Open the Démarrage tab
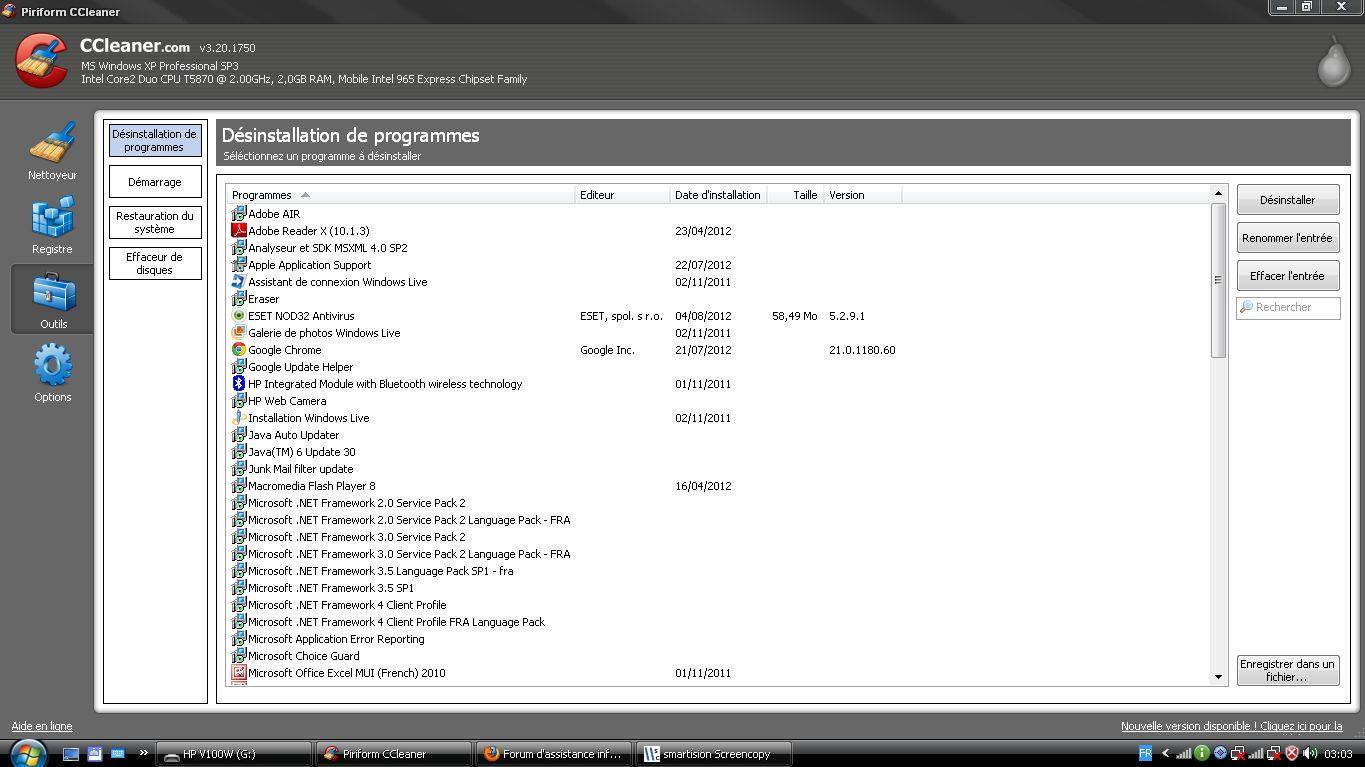Image resolution: width=1365 pixels, height=767 pixels. (155, 182)
